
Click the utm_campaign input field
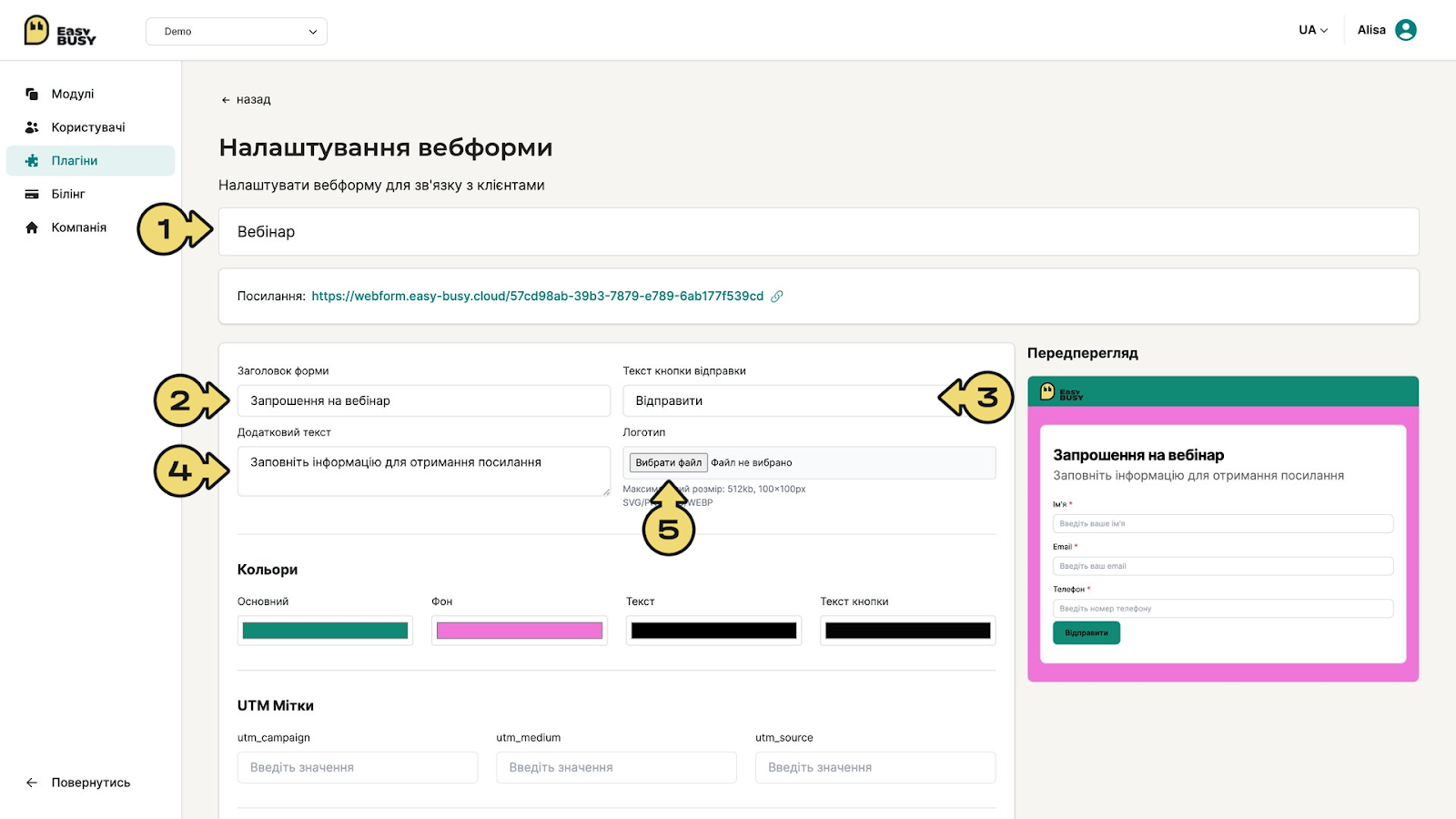tap(358, 767)
